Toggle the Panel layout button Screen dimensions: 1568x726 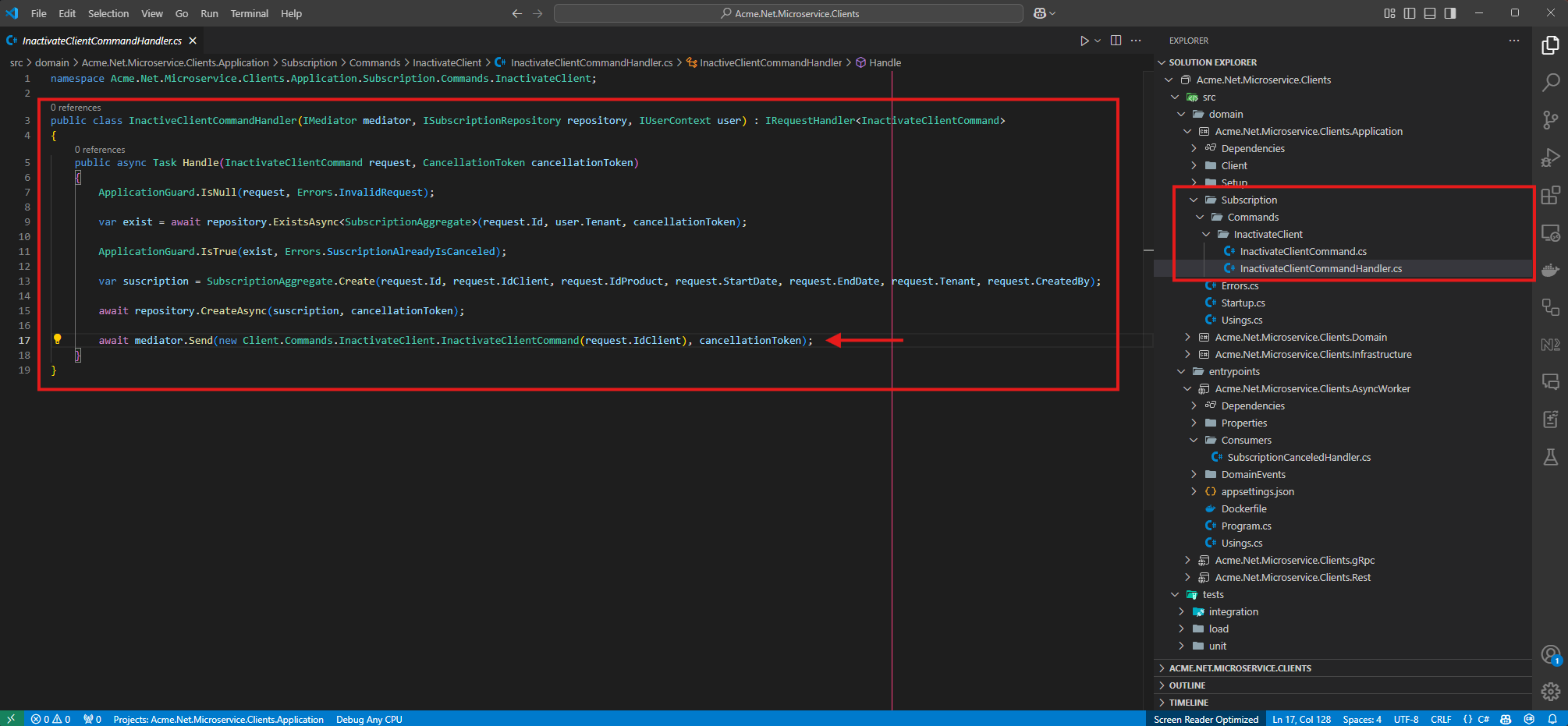(1430, 13)
